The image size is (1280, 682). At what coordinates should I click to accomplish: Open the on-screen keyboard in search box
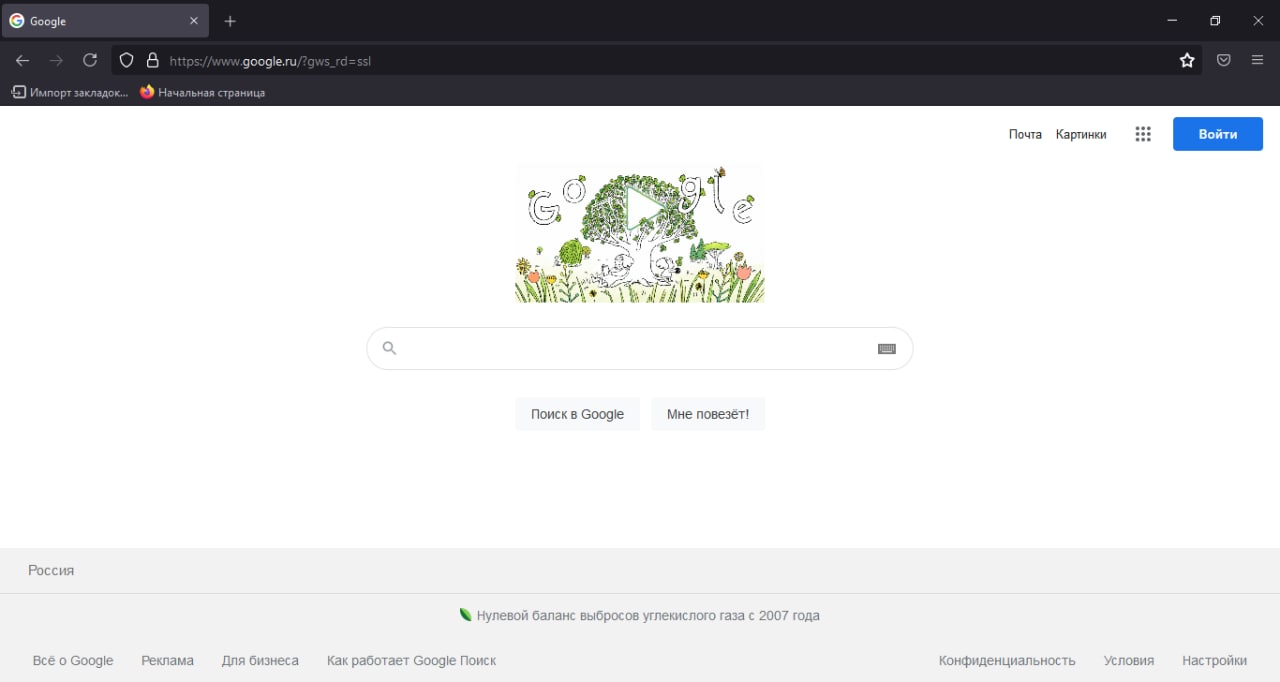click(887, 349)
